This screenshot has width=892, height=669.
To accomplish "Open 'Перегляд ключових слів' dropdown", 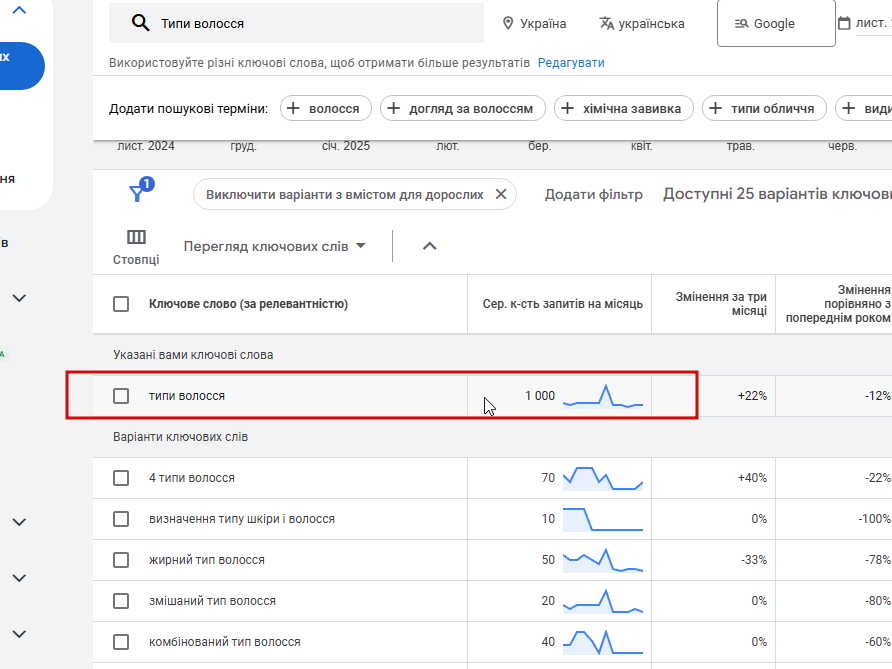I will pos(275,246).
